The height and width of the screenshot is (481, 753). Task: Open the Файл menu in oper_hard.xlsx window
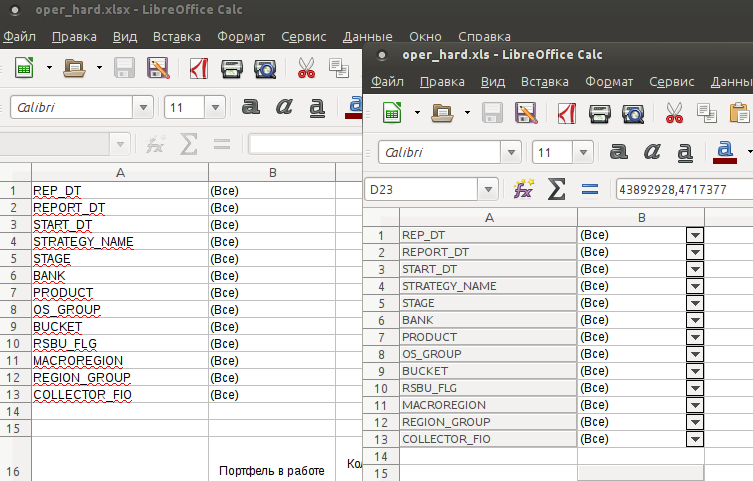(19, 37)
